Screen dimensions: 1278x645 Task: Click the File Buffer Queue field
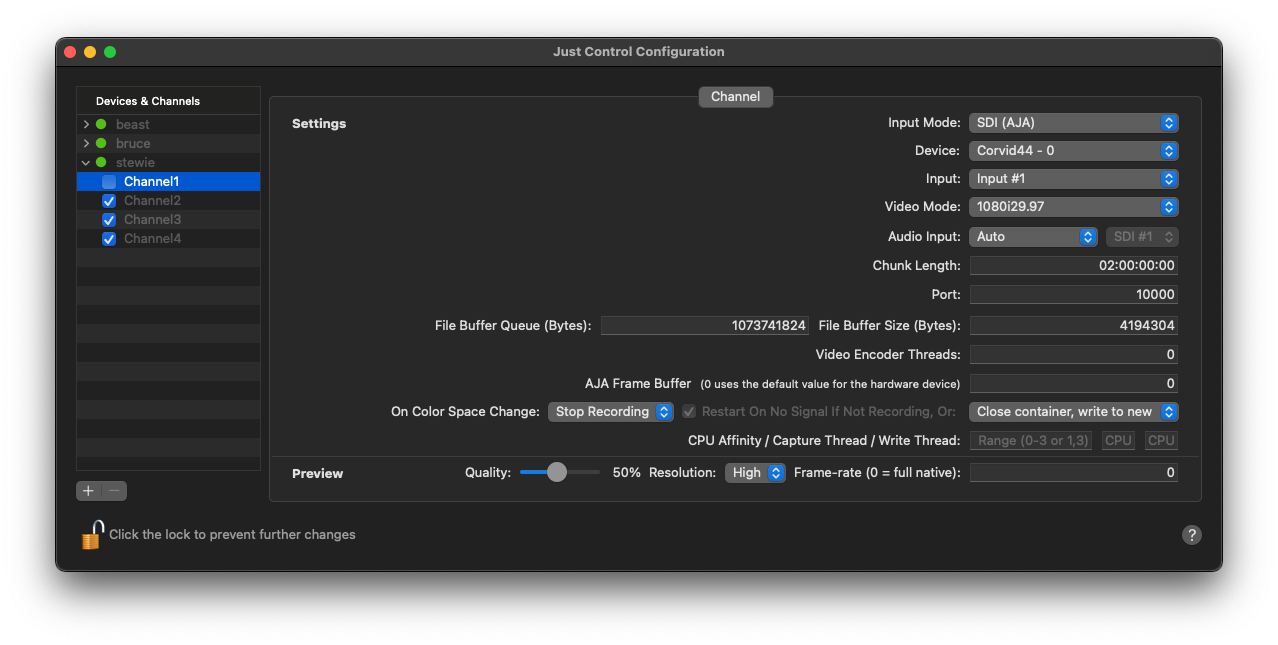pyautogui.click(x=704, y=326)
